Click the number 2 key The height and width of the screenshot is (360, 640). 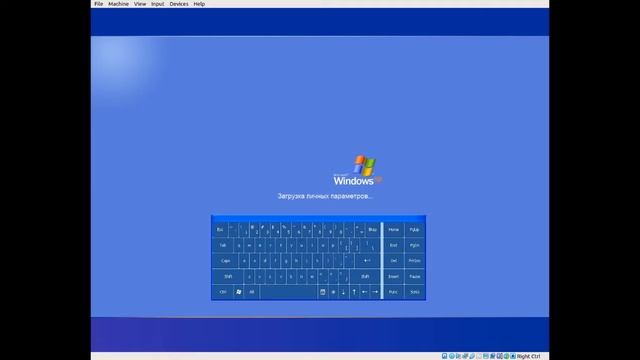click(255, 230)
